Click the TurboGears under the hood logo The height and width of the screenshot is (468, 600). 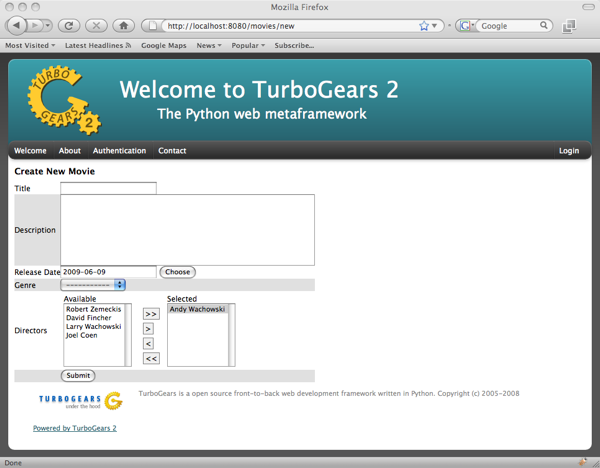tap(81, 401)
